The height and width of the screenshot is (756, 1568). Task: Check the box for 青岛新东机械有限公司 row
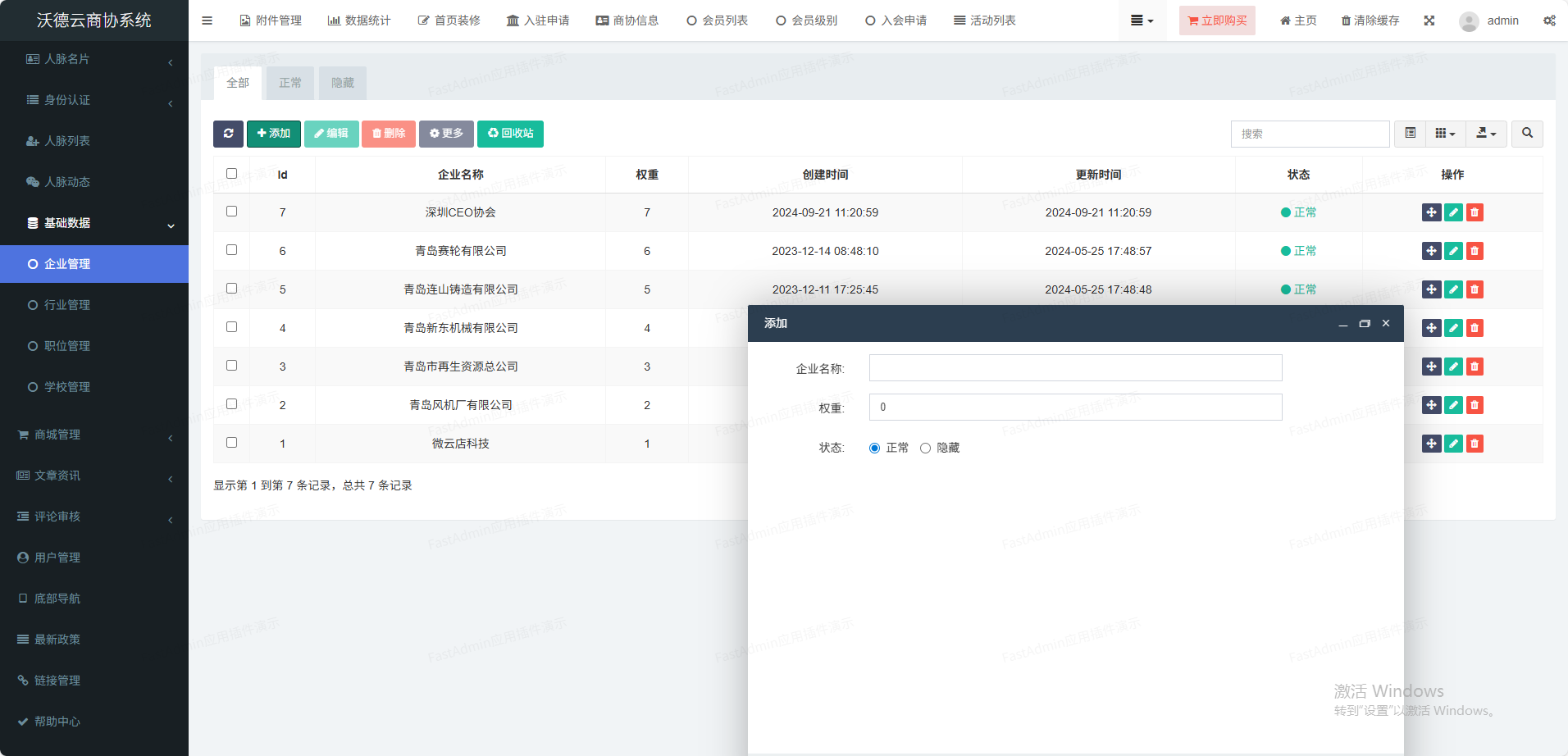(231, 327)
